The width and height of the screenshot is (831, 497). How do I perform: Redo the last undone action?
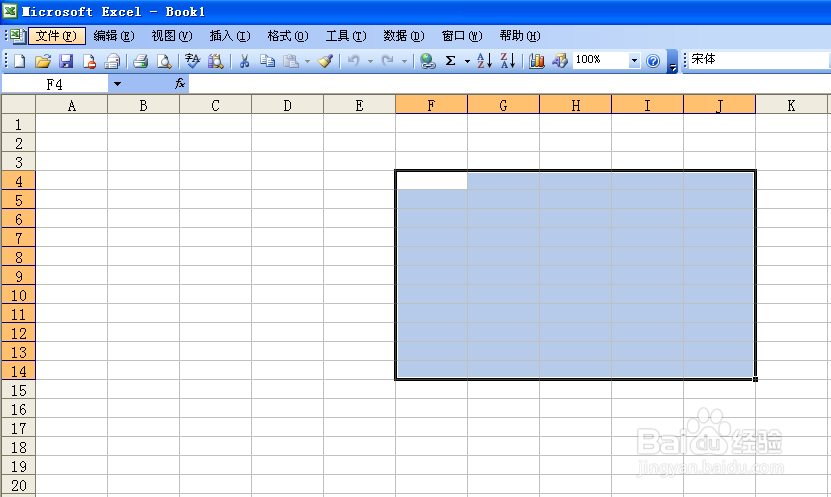pyautogui.click(x=388, y=61)
